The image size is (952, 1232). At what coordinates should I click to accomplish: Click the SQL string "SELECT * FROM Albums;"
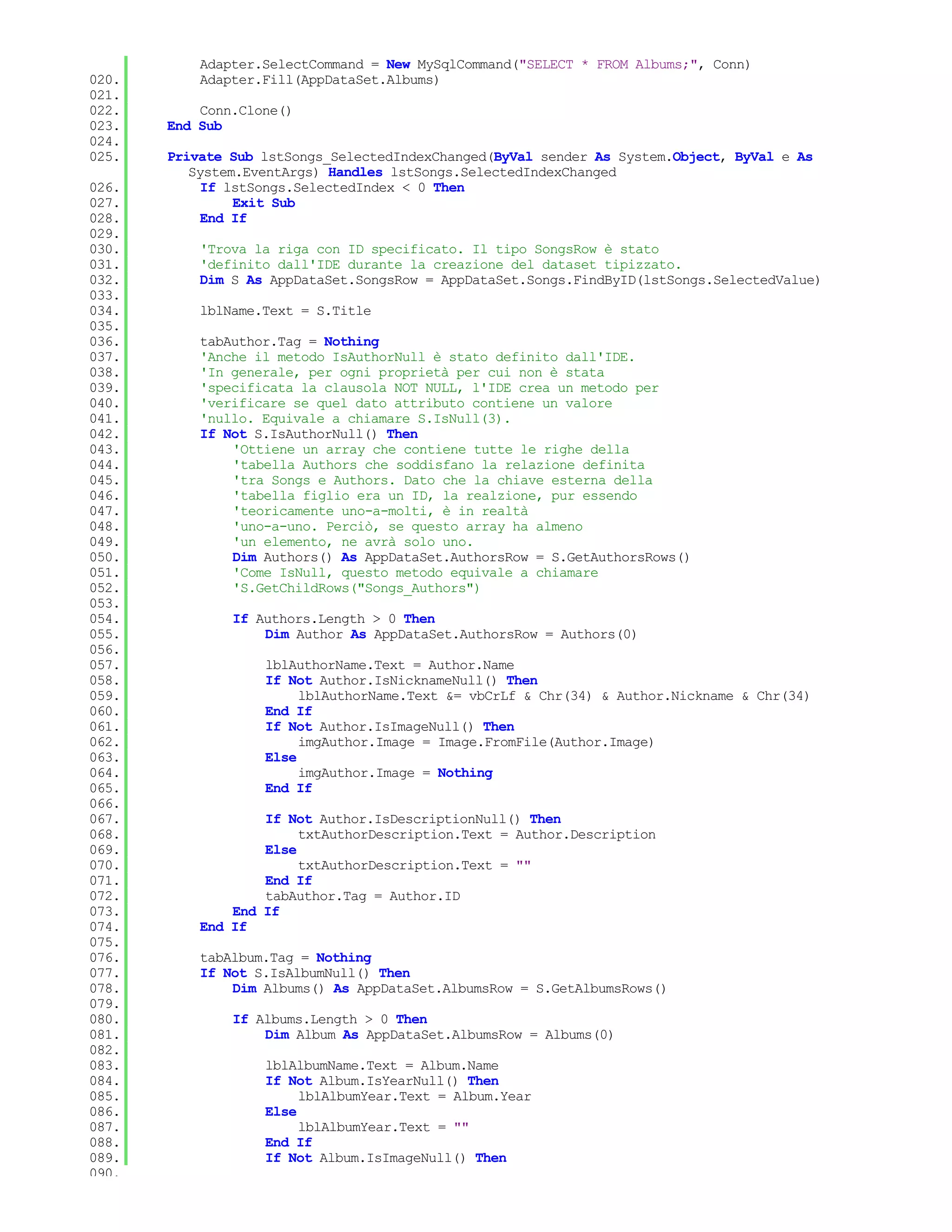coord(608,64)
